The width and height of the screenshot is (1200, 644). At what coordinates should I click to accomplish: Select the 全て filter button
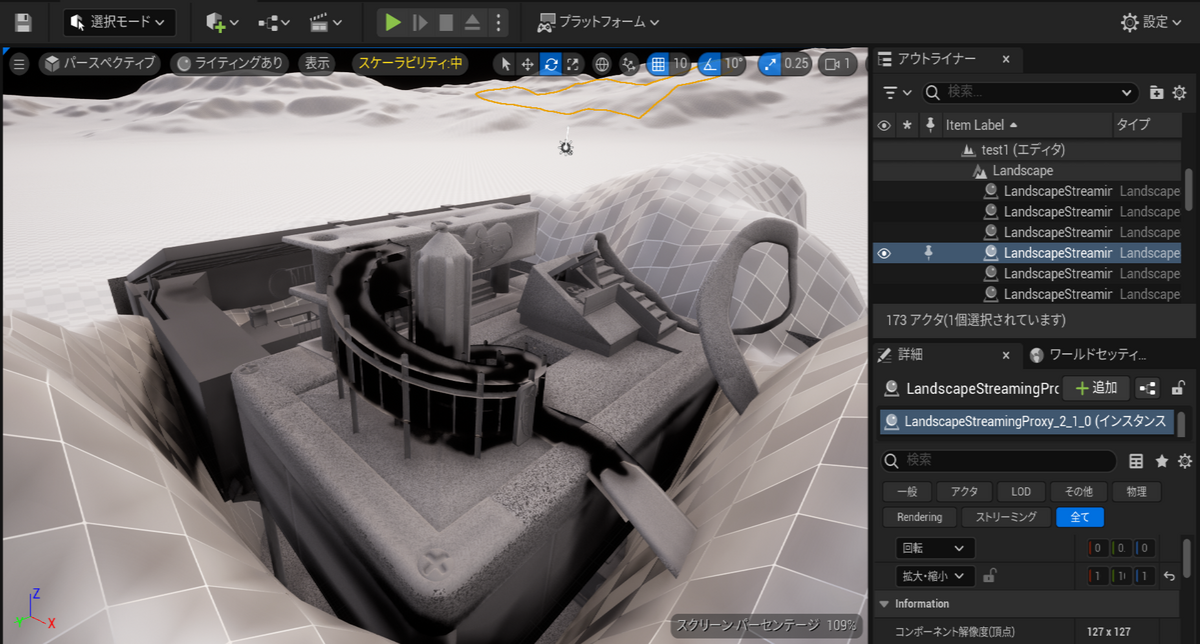1080,517
